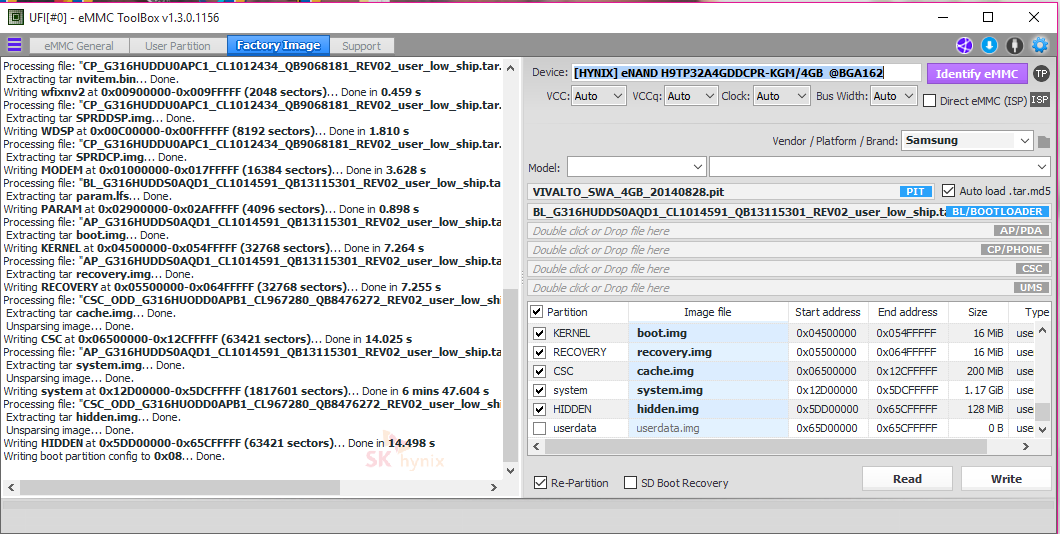
Task: Open the purple hamburger menu
Action: click(x=14, y=45)
